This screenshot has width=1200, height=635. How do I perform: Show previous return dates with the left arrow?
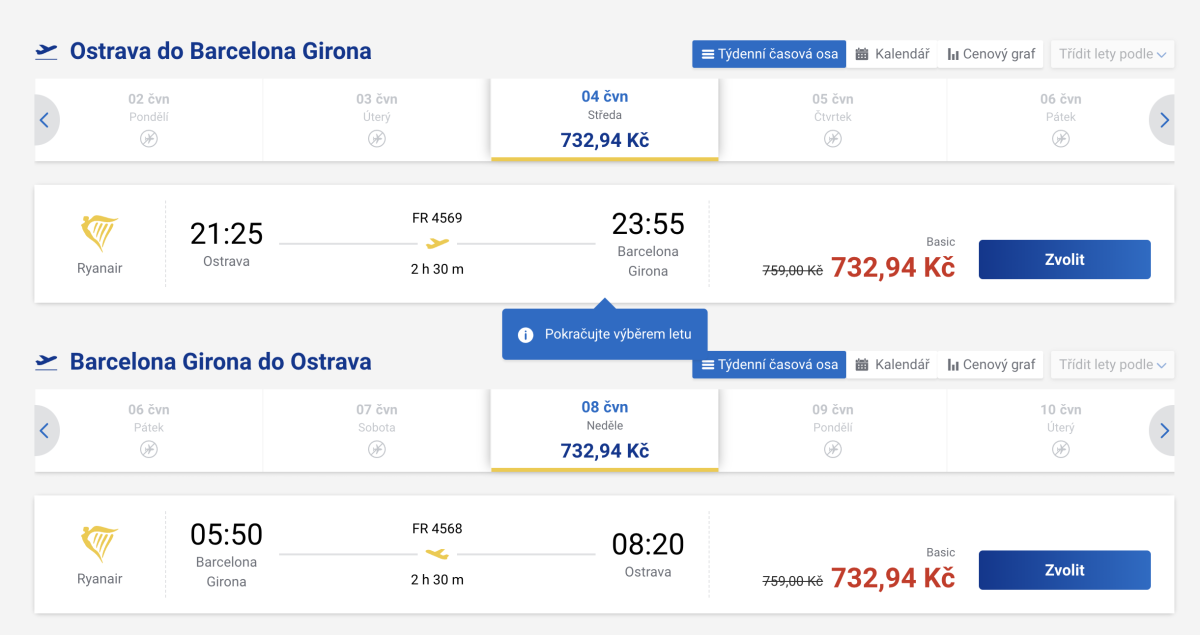45,430
